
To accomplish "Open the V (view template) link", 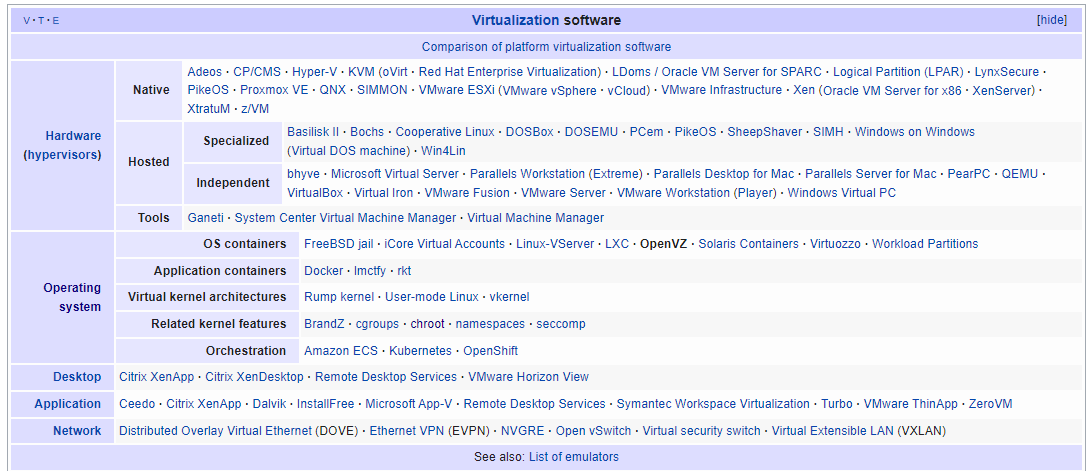I will (26, 21).
